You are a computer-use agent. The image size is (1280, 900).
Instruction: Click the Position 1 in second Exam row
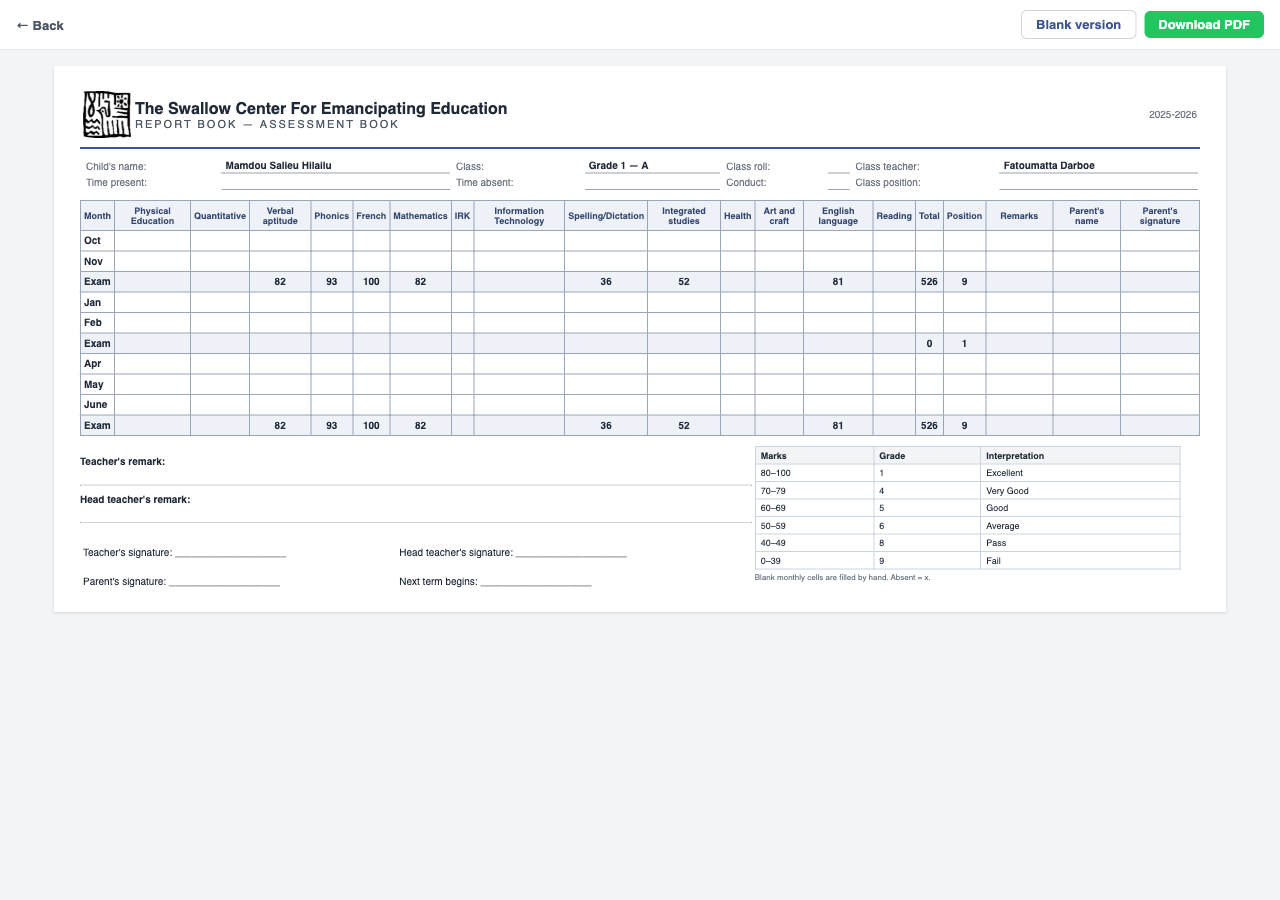[964, 344]
